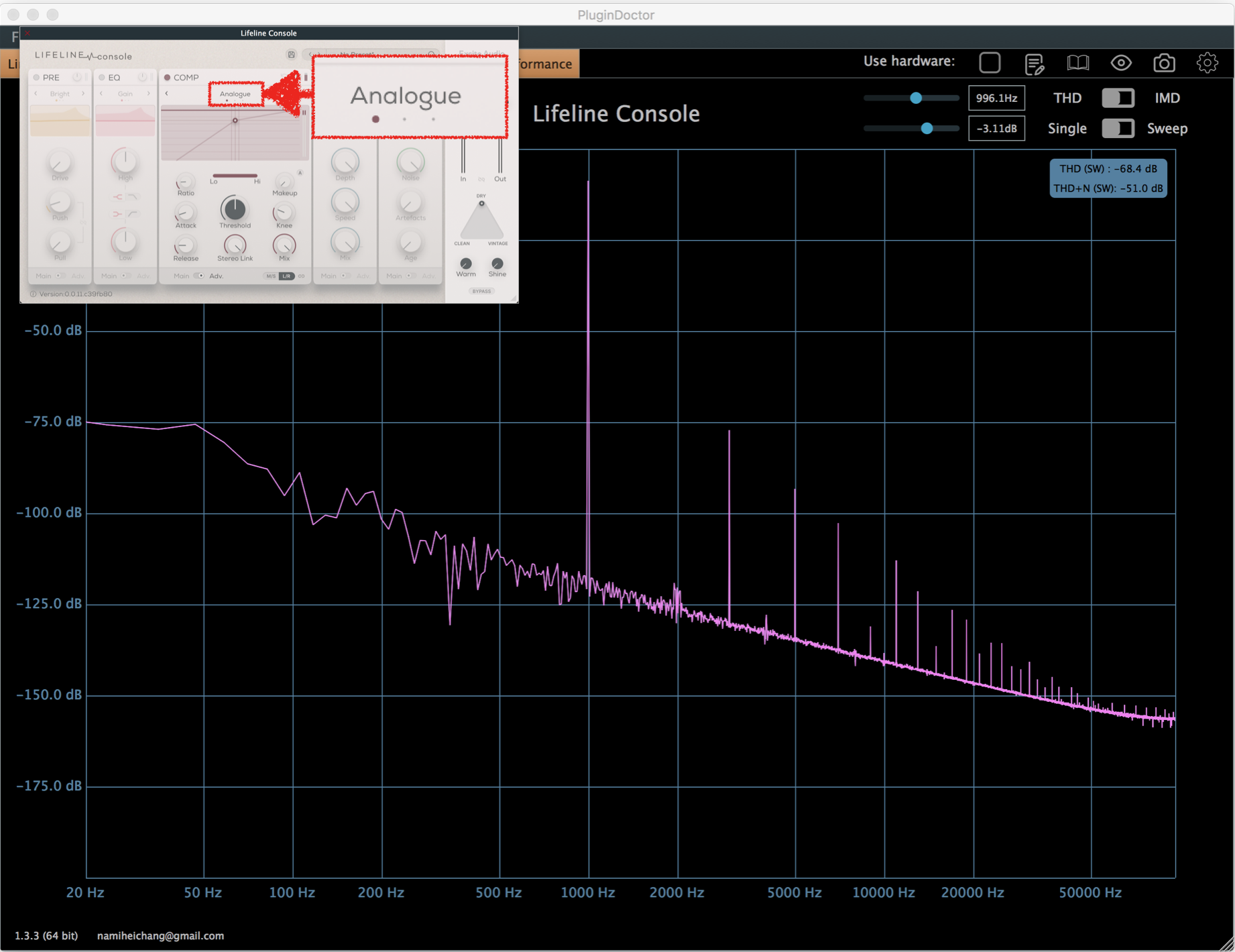Click the BYPASS button
Screen dimensions: 1235x952
coord(481,291)
